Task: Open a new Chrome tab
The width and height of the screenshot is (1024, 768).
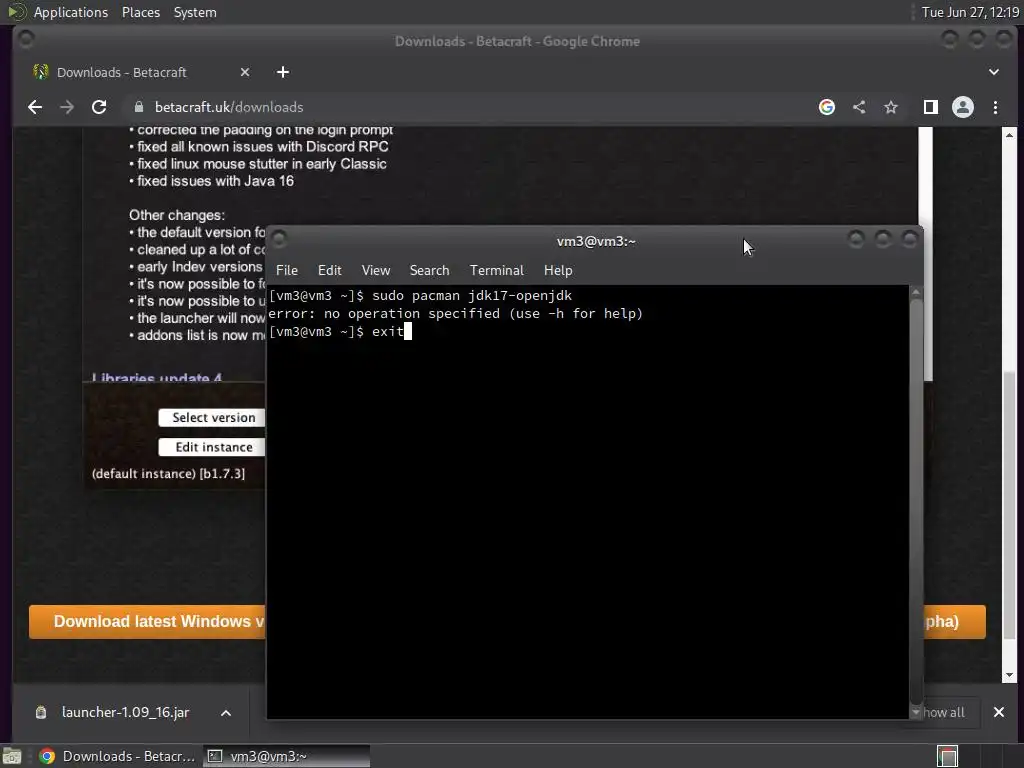Action: click(283, 72)
